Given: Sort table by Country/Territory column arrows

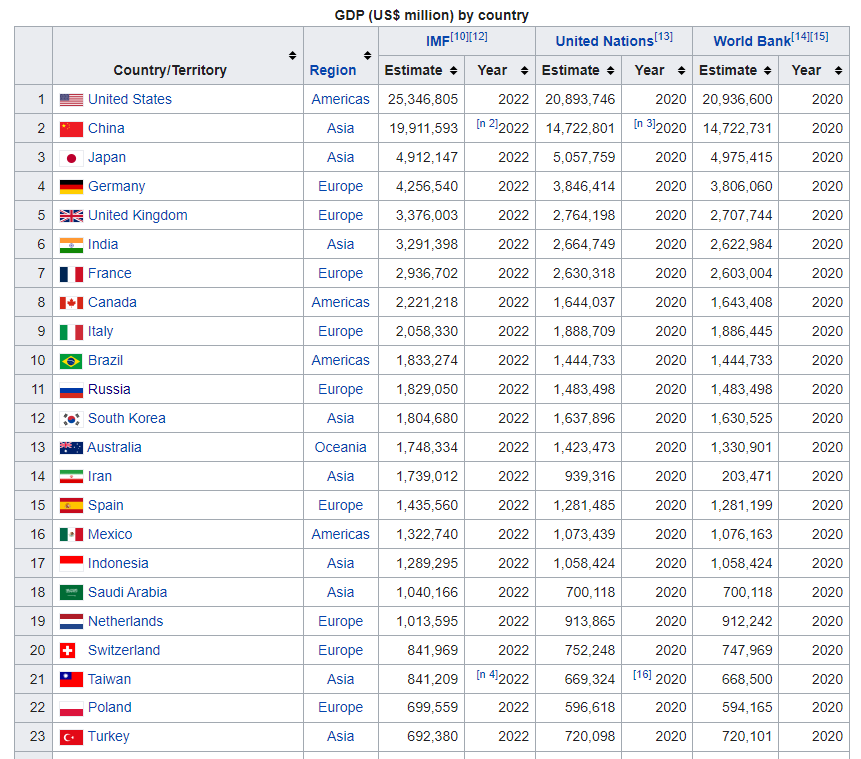Looking at the screenshot, I should tap(292, 56).
